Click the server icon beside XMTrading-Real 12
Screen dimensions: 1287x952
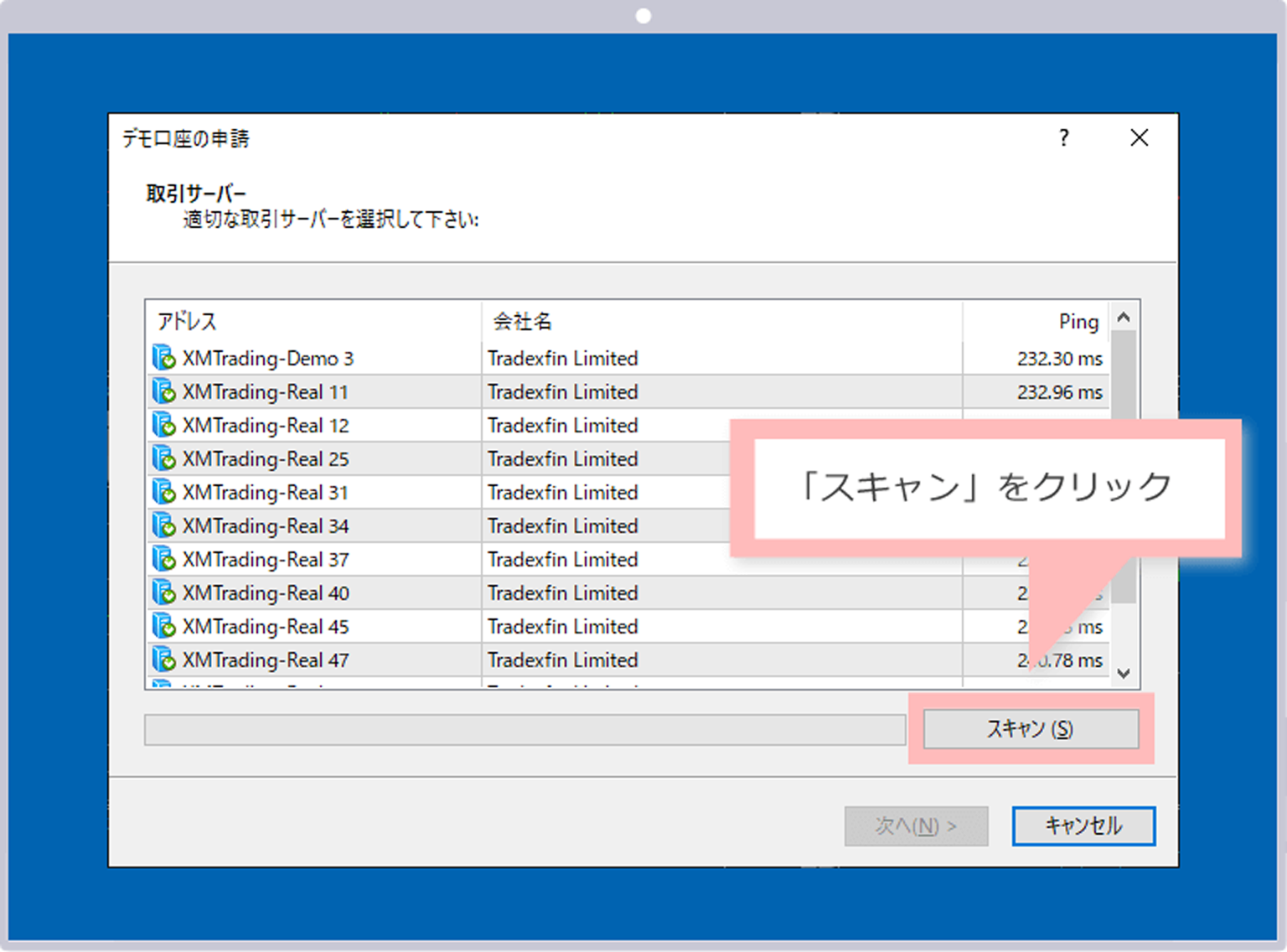[x=164, y=425]
